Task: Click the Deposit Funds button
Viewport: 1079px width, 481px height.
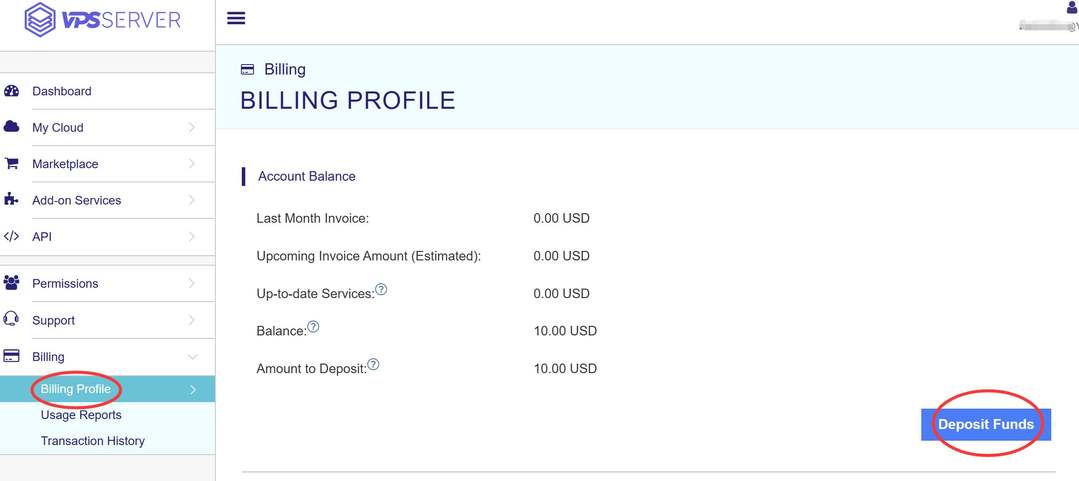Action: pos(986,425)
